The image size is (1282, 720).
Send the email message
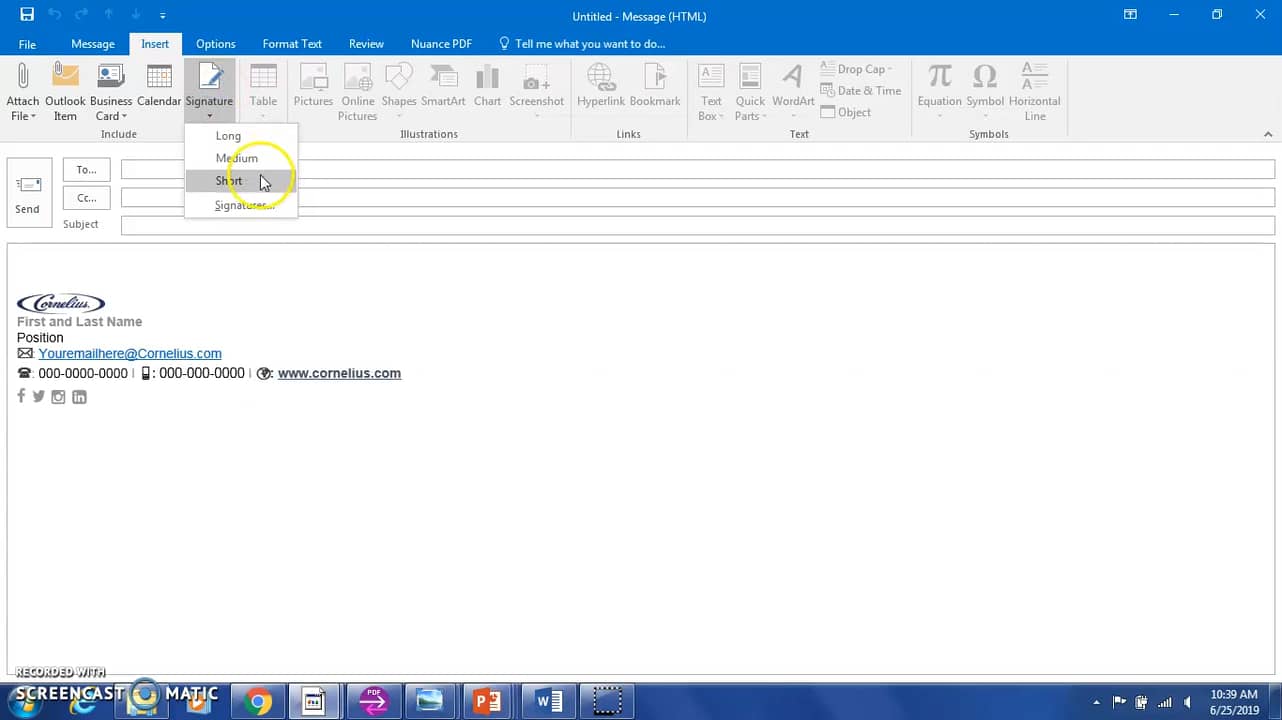click(28, 193)
